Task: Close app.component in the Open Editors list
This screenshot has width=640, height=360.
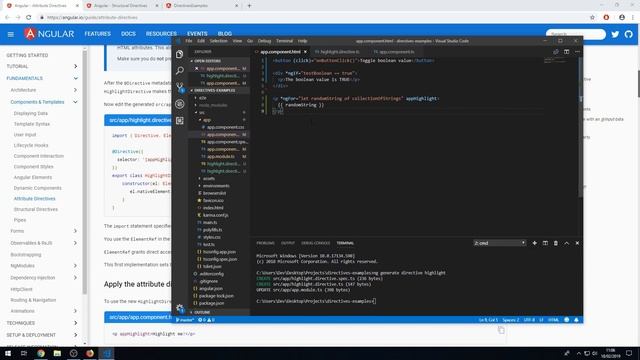Action: click(197, 69)
